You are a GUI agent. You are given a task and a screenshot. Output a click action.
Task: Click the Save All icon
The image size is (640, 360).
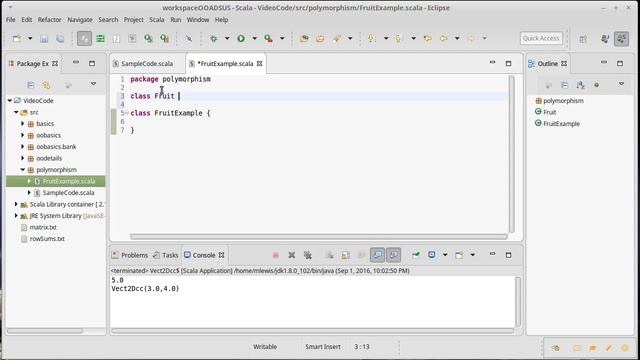[x=60, y=38]
